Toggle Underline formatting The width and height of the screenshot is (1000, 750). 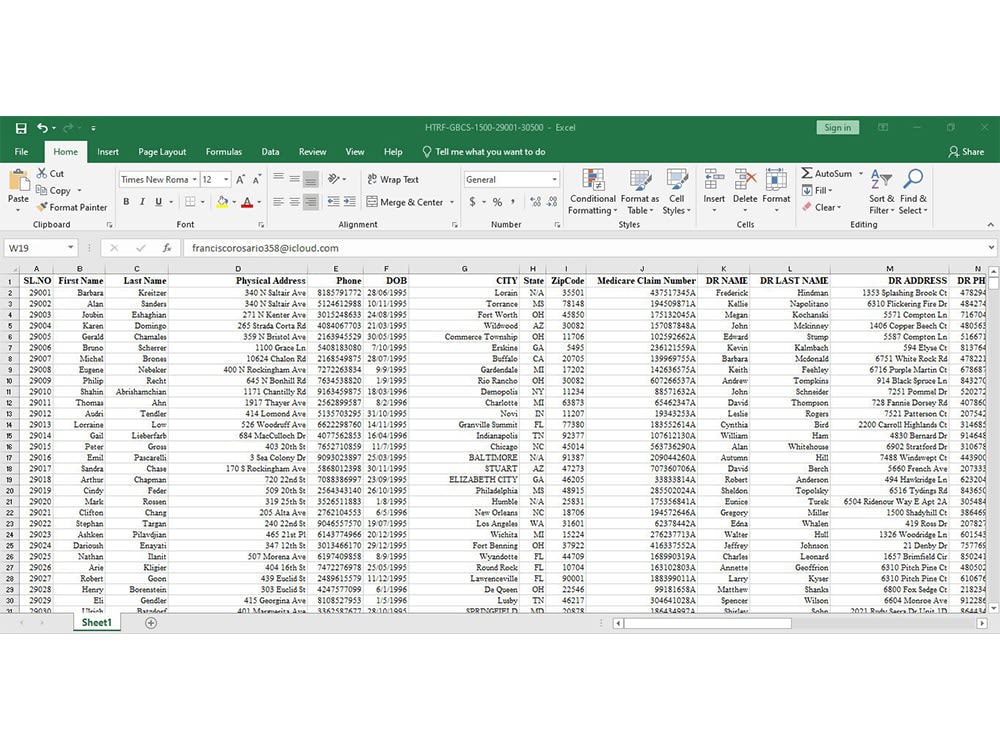(x=158, y=202)
